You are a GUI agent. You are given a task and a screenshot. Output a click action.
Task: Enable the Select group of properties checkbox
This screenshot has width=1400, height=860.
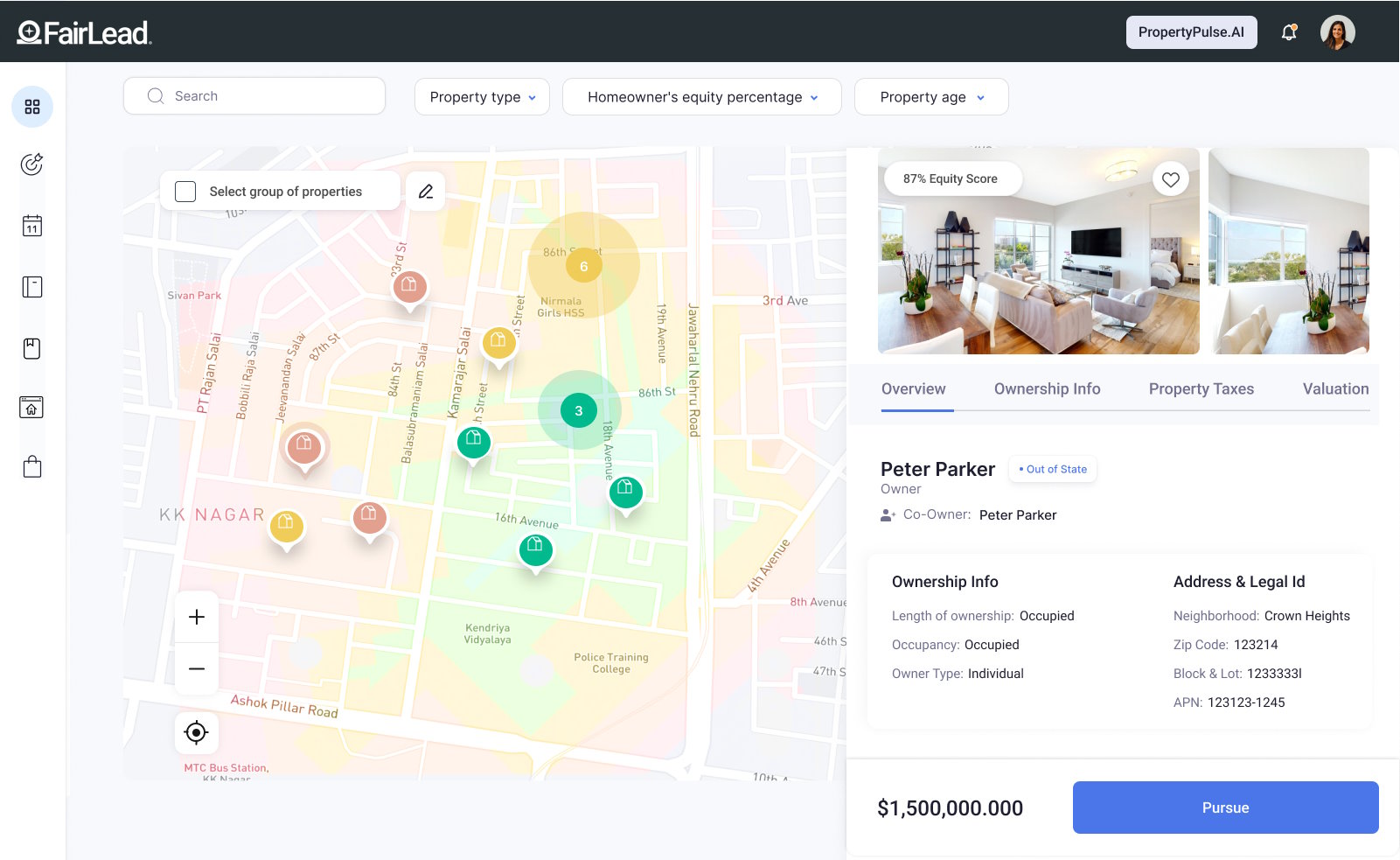point(185,191)
